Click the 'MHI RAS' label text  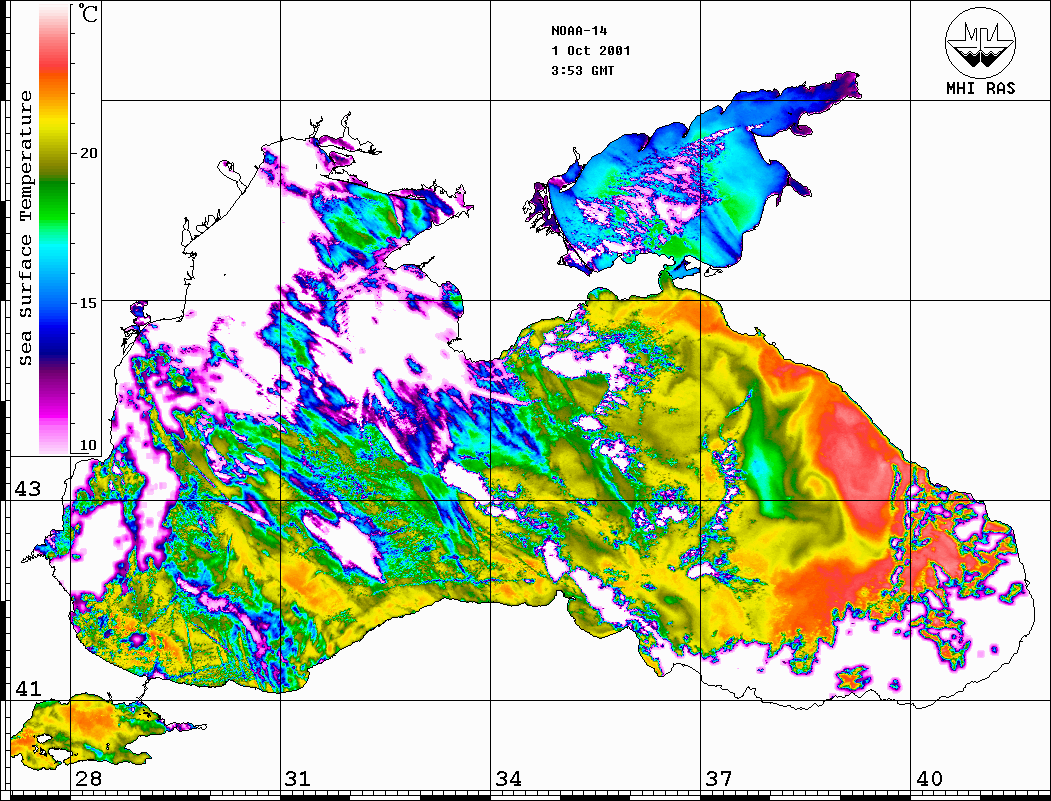981,88
